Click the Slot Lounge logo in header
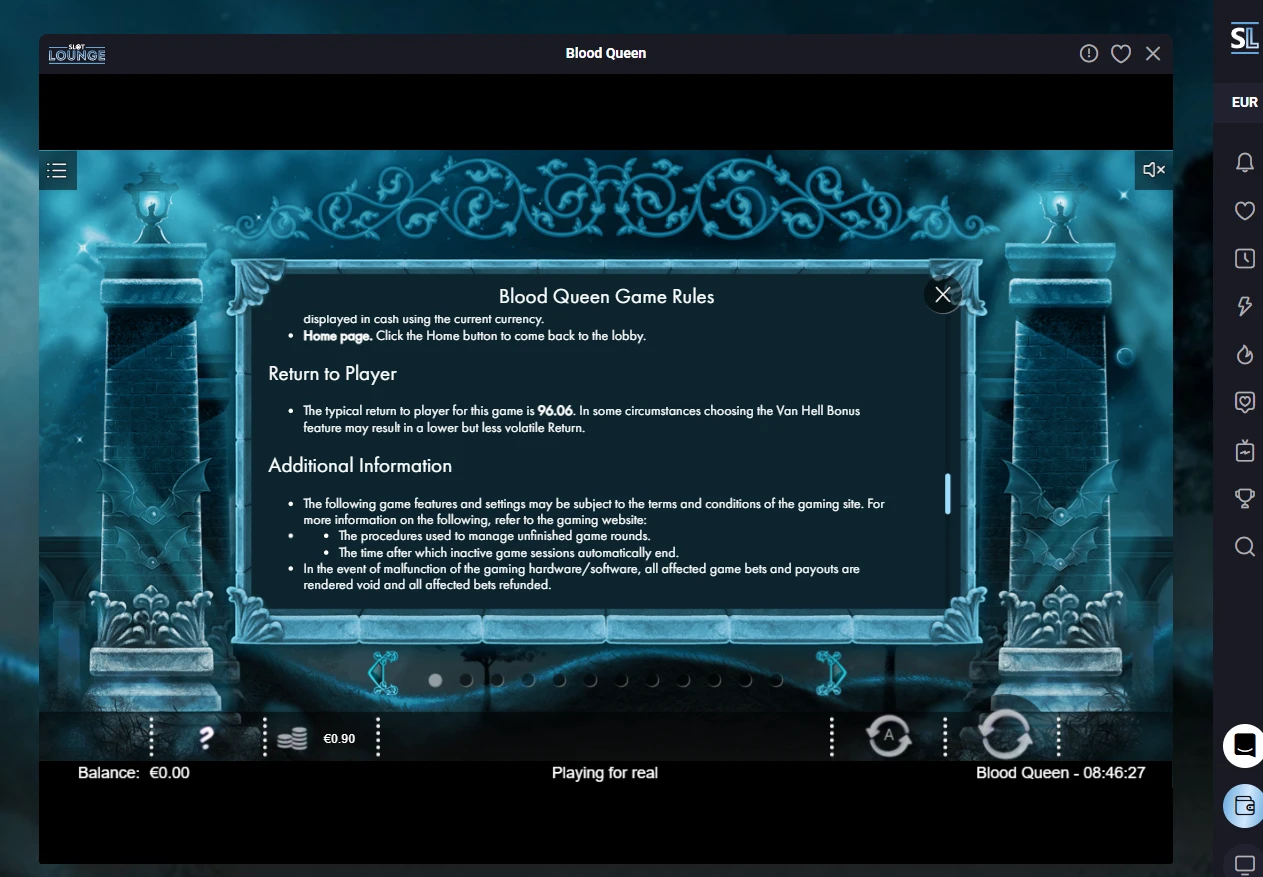1263x877 pixels. click(77, 54)
